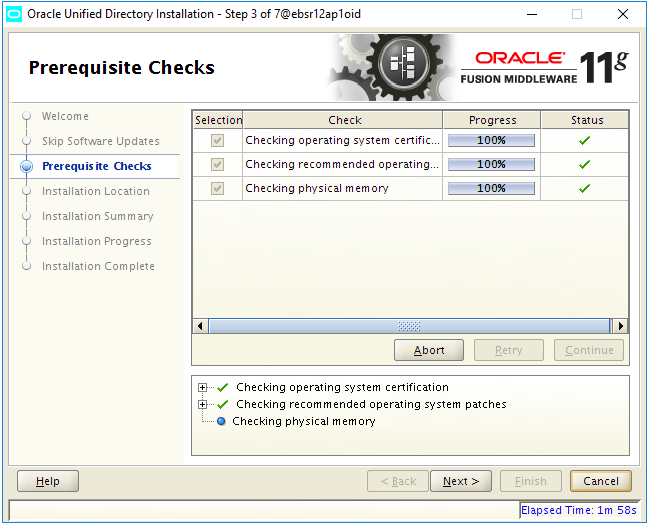
Task: Select 'Checking operating system certific...' table cell
Action: (343, 141)
